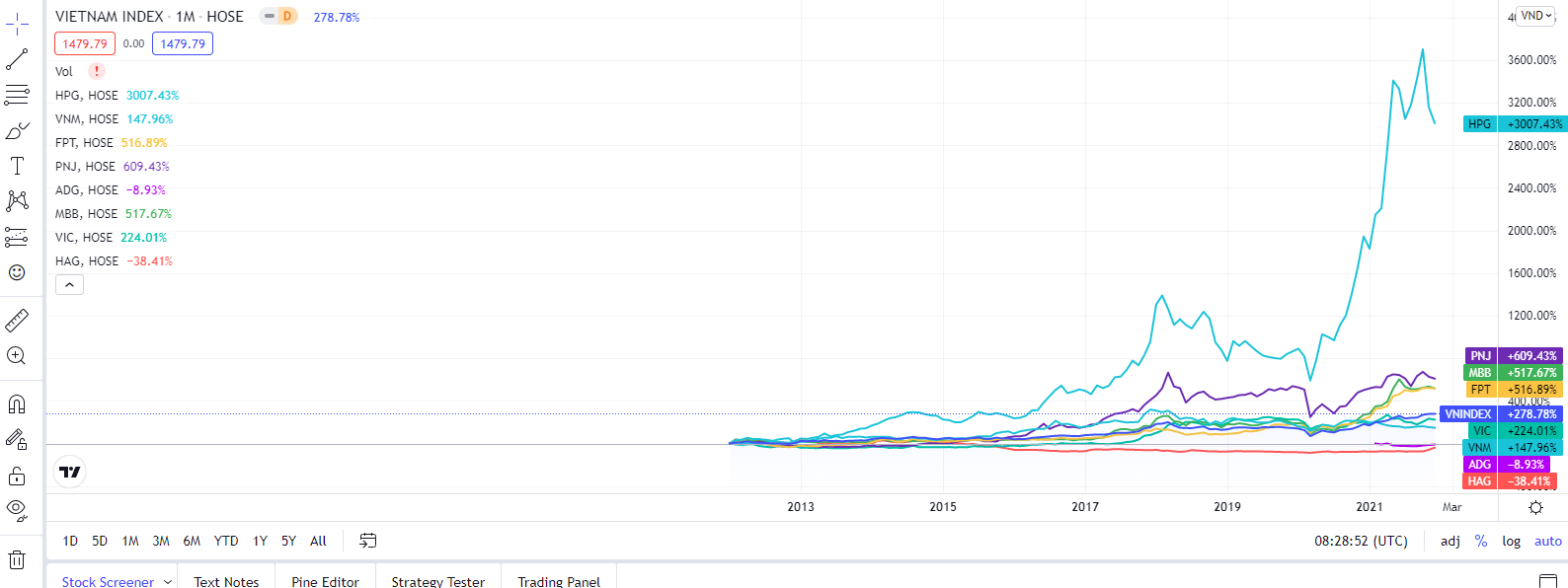1568x588 pixels.
Task: Open the Stock Screener tab
Action: 108,581
